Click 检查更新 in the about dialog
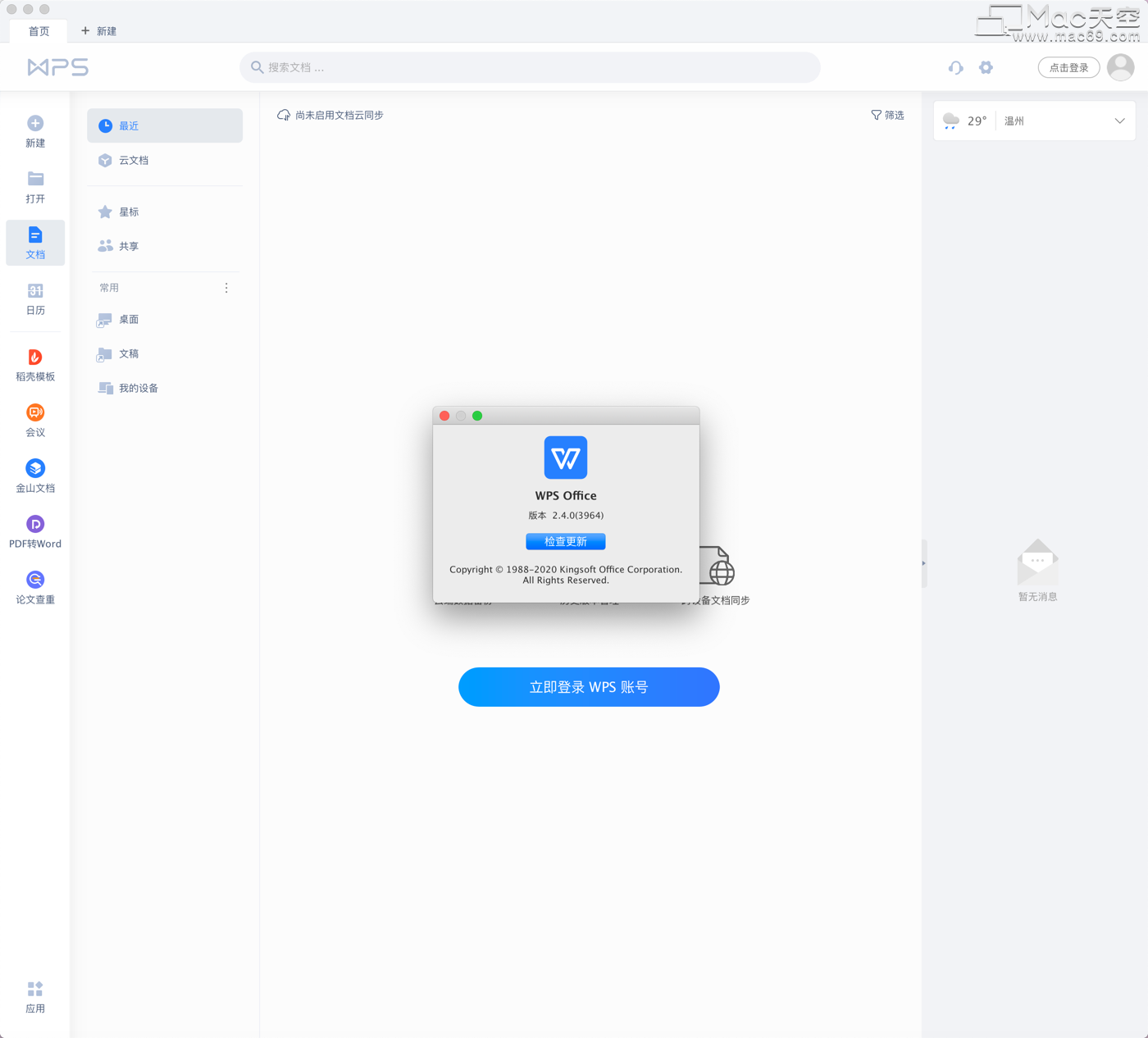Screen dimensions: 1148x1038 pyautogui.click(x=566, y=541)
